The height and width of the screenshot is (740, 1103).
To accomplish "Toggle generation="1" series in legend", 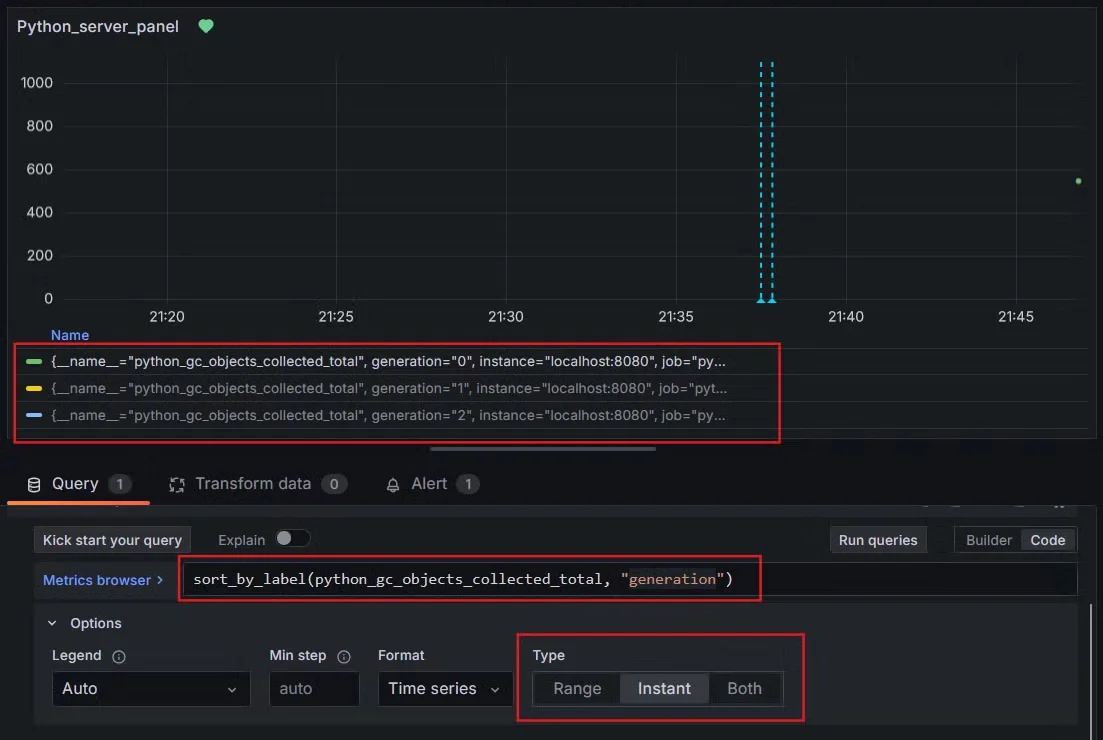I will (389, 388).
